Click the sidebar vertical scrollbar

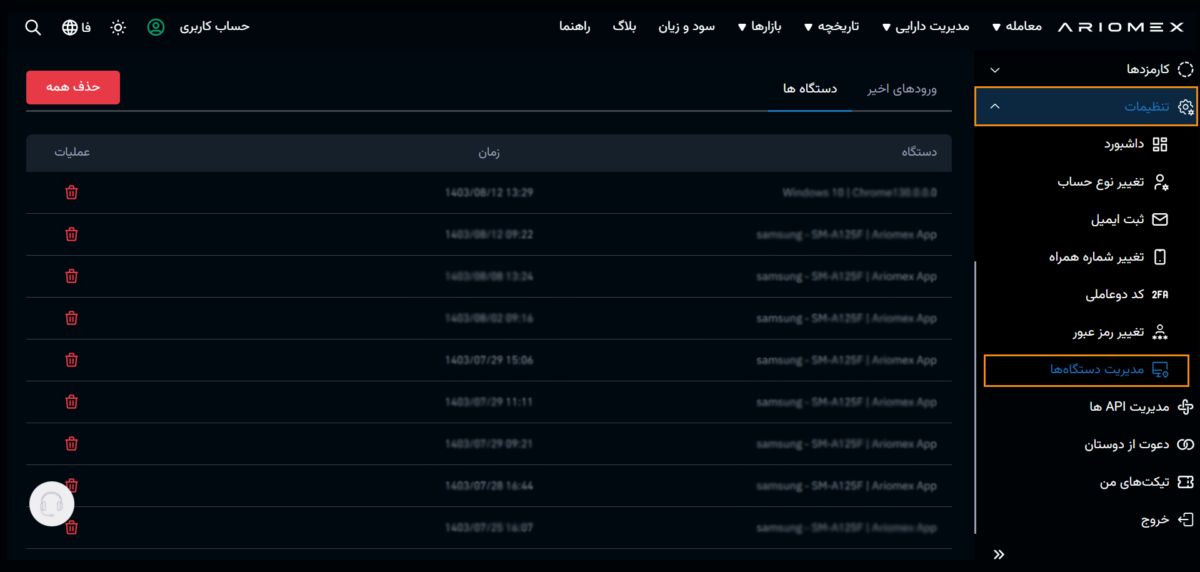click(x=973, y=400)
